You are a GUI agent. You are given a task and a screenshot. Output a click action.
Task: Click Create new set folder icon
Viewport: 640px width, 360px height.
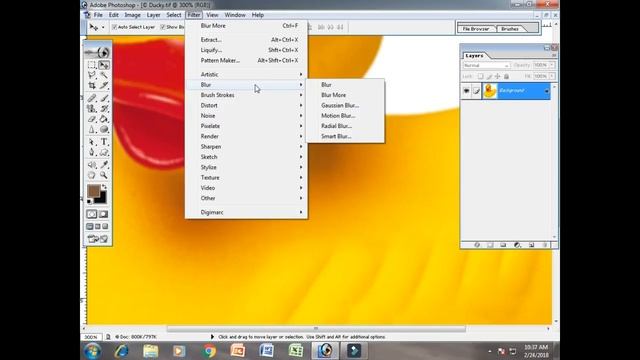click(503, 245)
